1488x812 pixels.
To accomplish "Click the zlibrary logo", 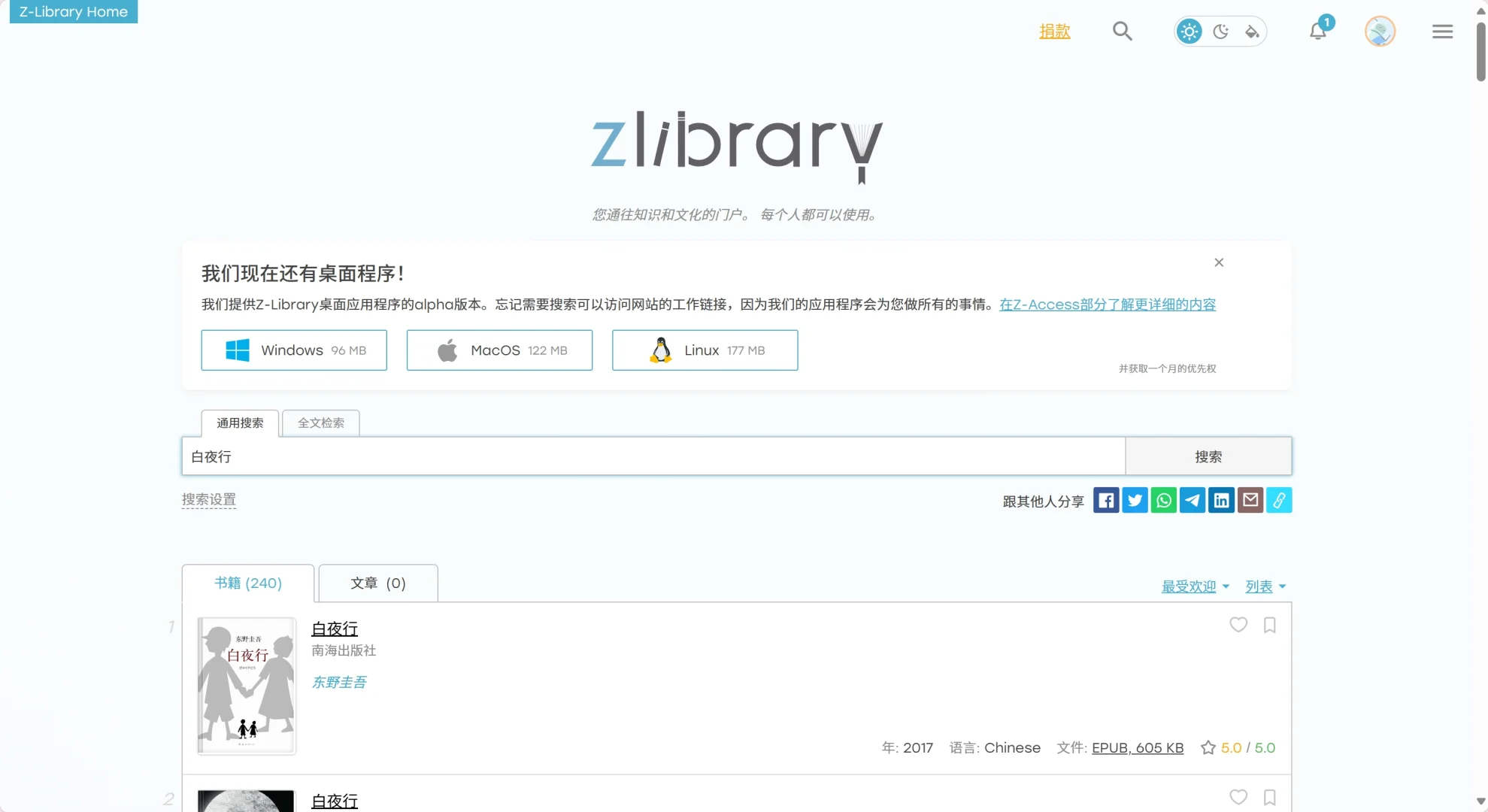I will coord(736,146).
